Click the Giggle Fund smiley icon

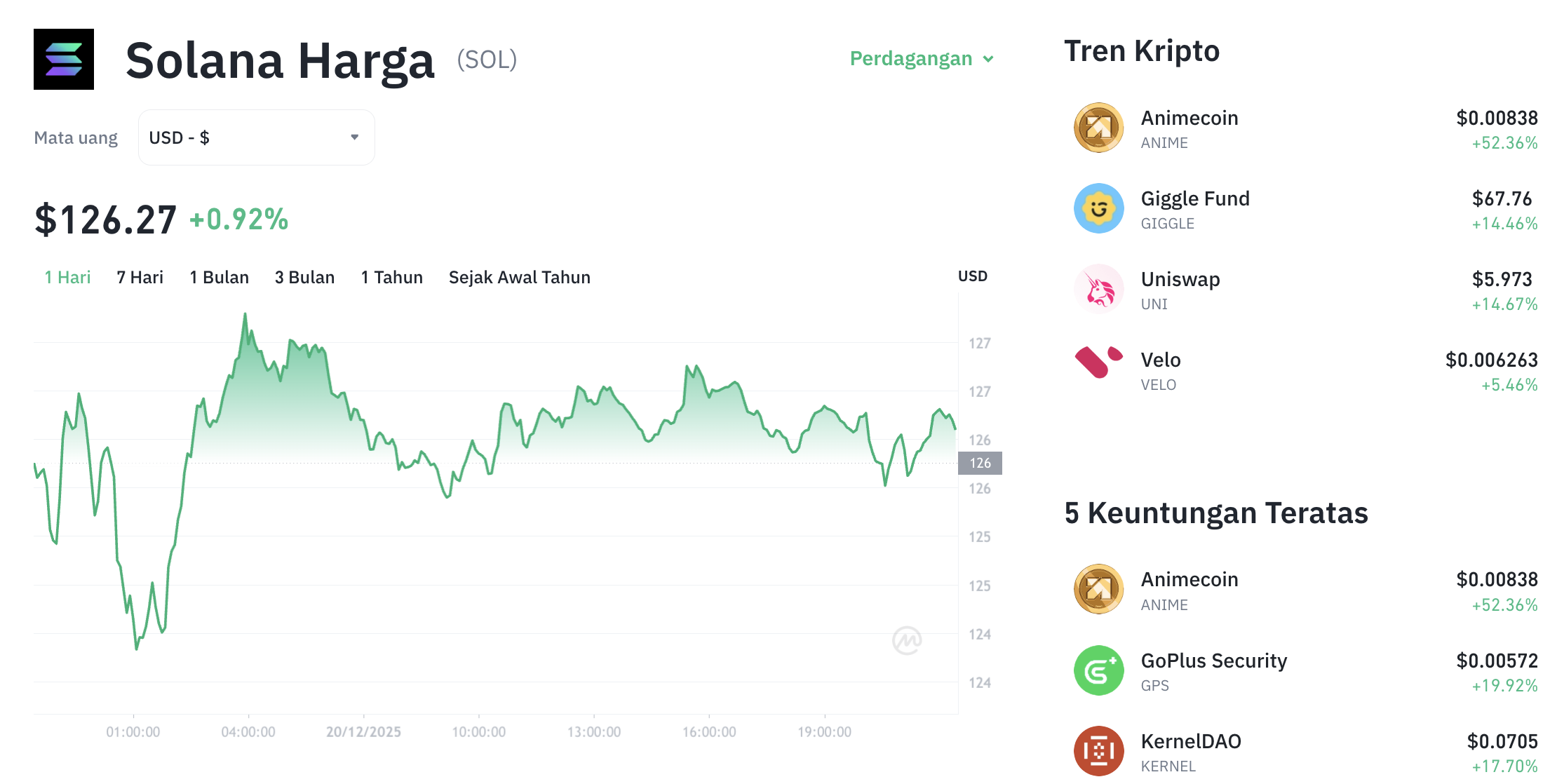coord(1098,210)
